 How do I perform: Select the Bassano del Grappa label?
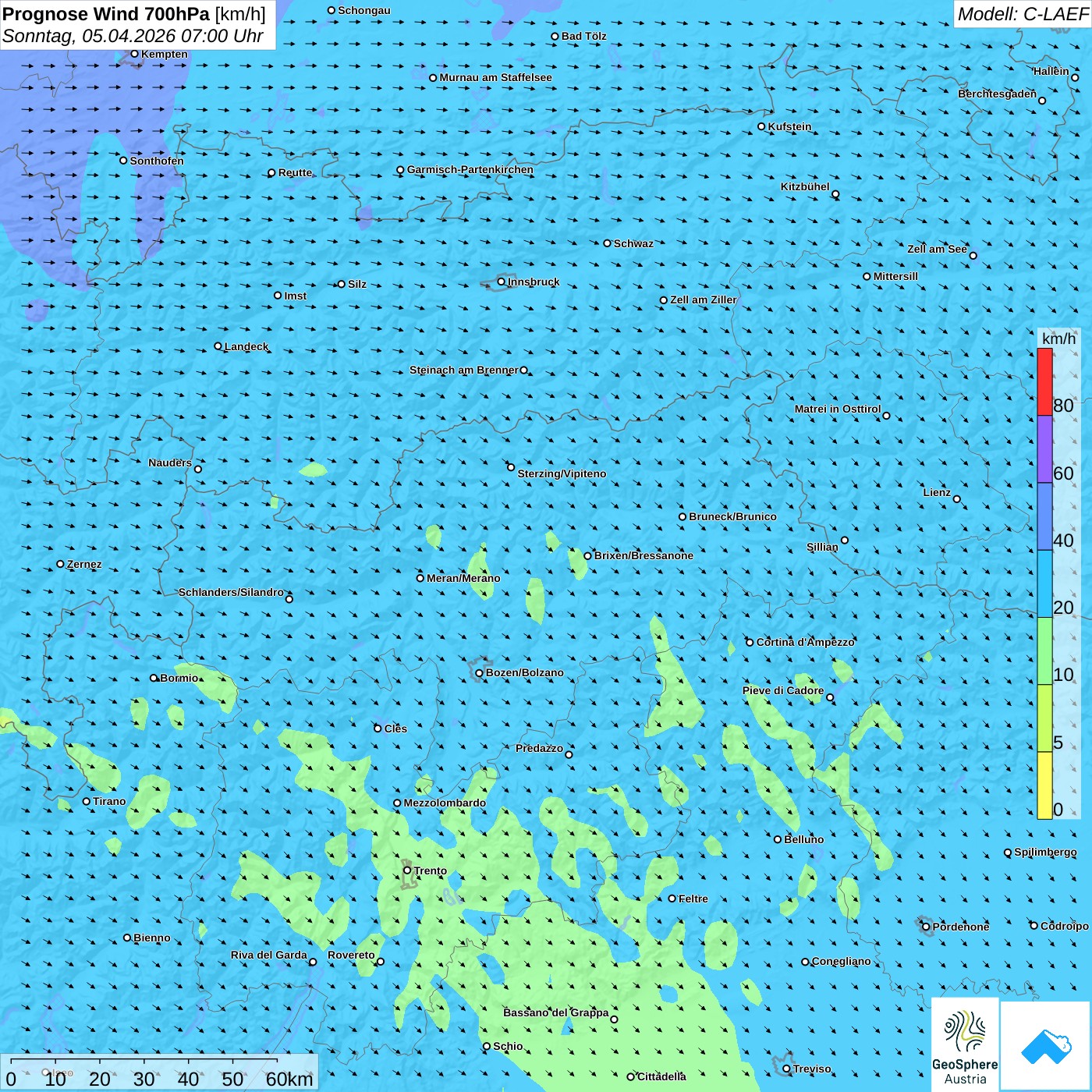click(x=555, y=1012)
